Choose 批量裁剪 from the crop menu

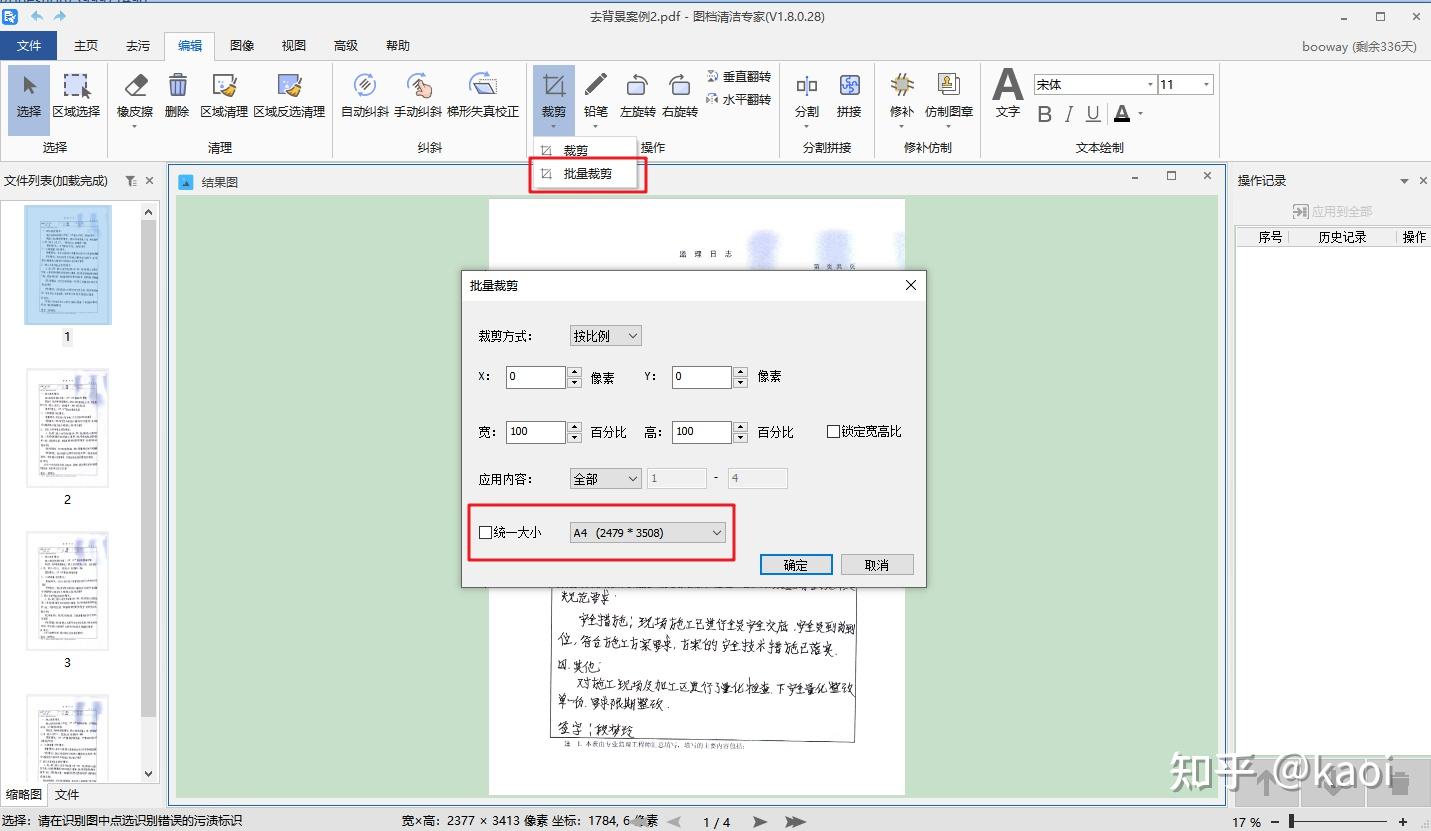pyautogui.click(x=588, y=174)
